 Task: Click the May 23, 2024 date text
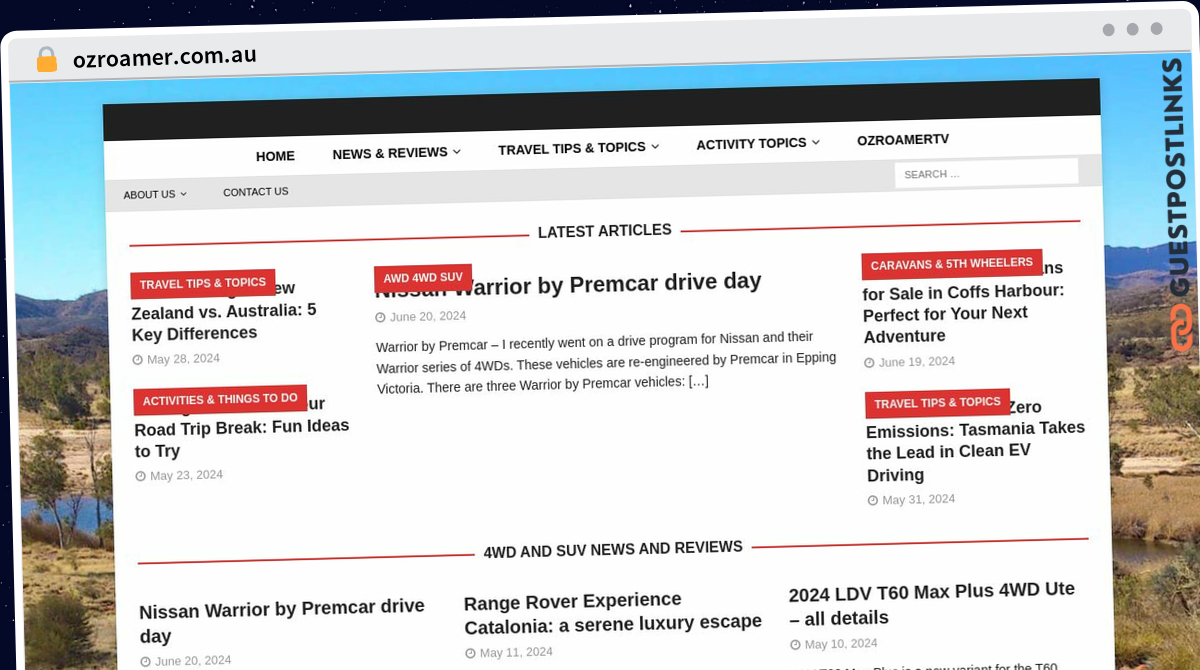[186, 475]
